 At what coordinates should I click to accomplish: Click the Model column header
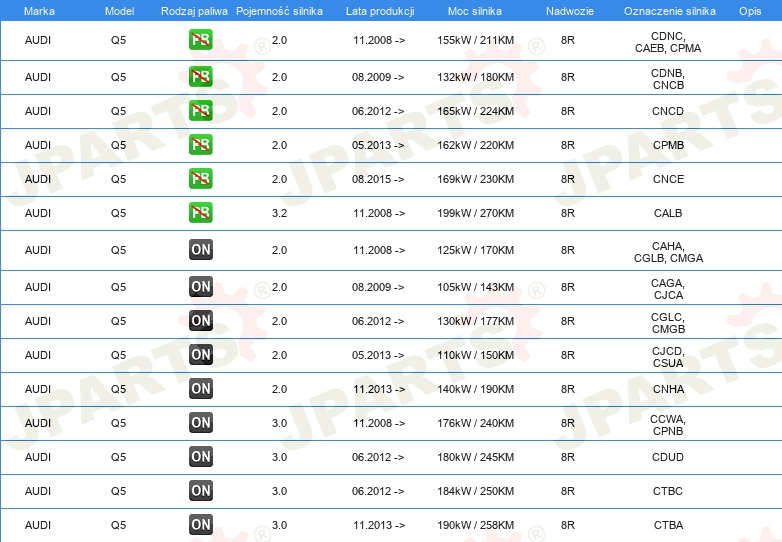click(x=119, y=11)
